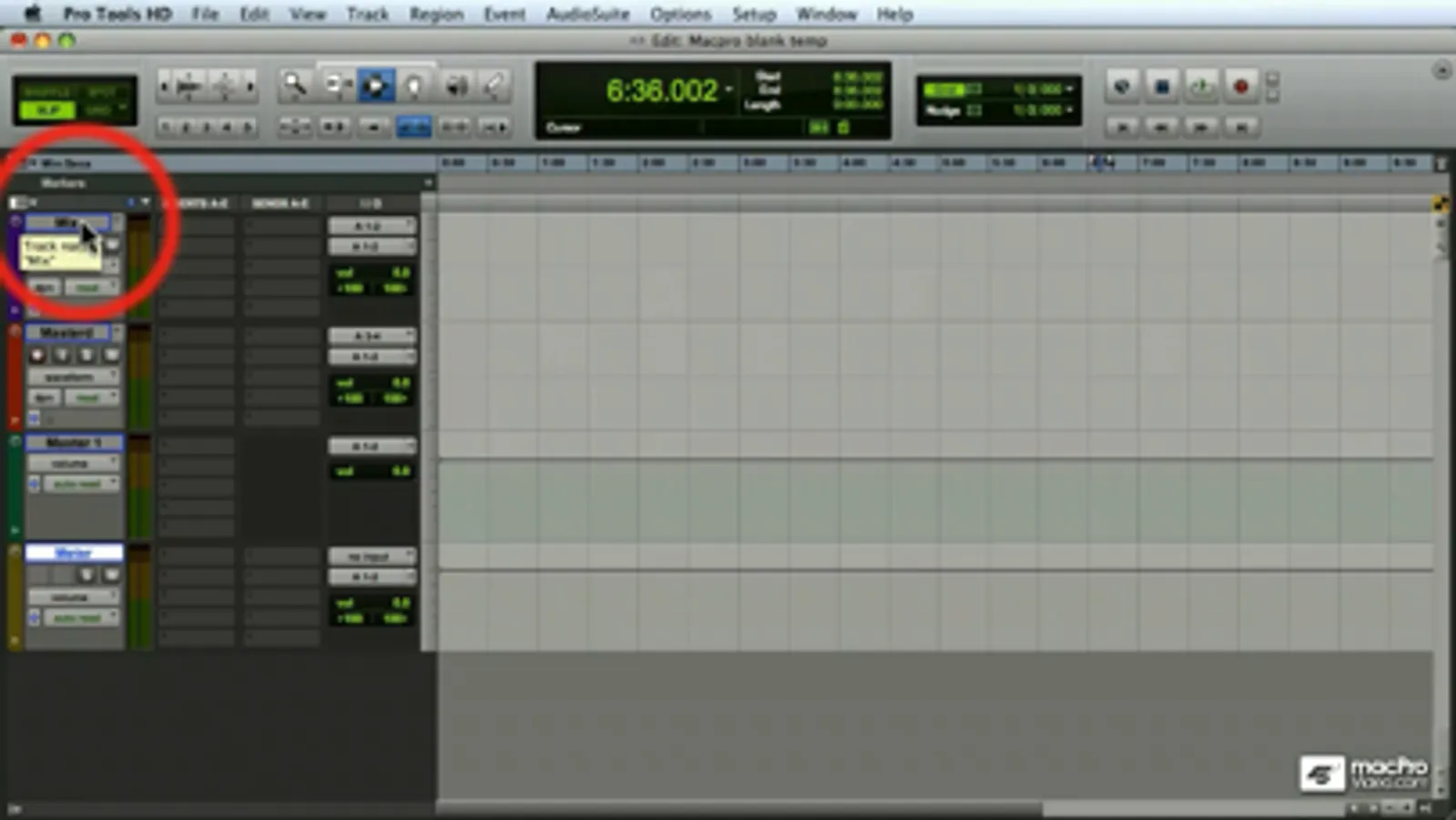Click the Stop transport button
The width and height of the screenshot is (1456, 820).
point(1161,87)
